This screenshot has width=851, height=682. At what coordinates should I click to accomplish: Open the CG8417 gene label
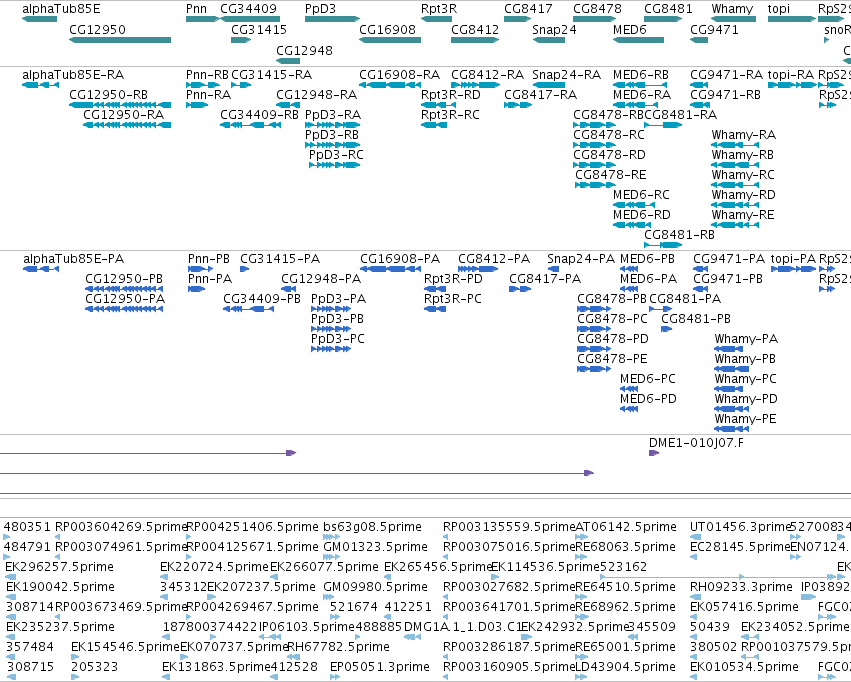(528, 9)
